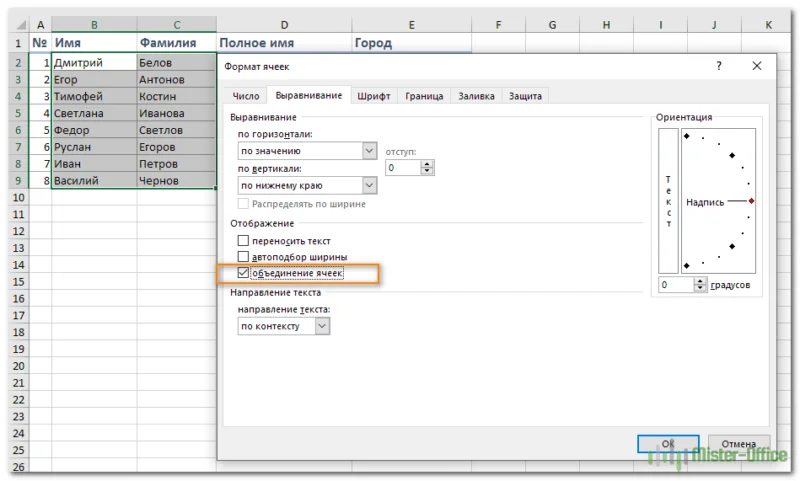The height and width of the screenshot is (481, 800).
Task: Toggle the автоподбор ширины checkbox
Action: coord(243,257)
